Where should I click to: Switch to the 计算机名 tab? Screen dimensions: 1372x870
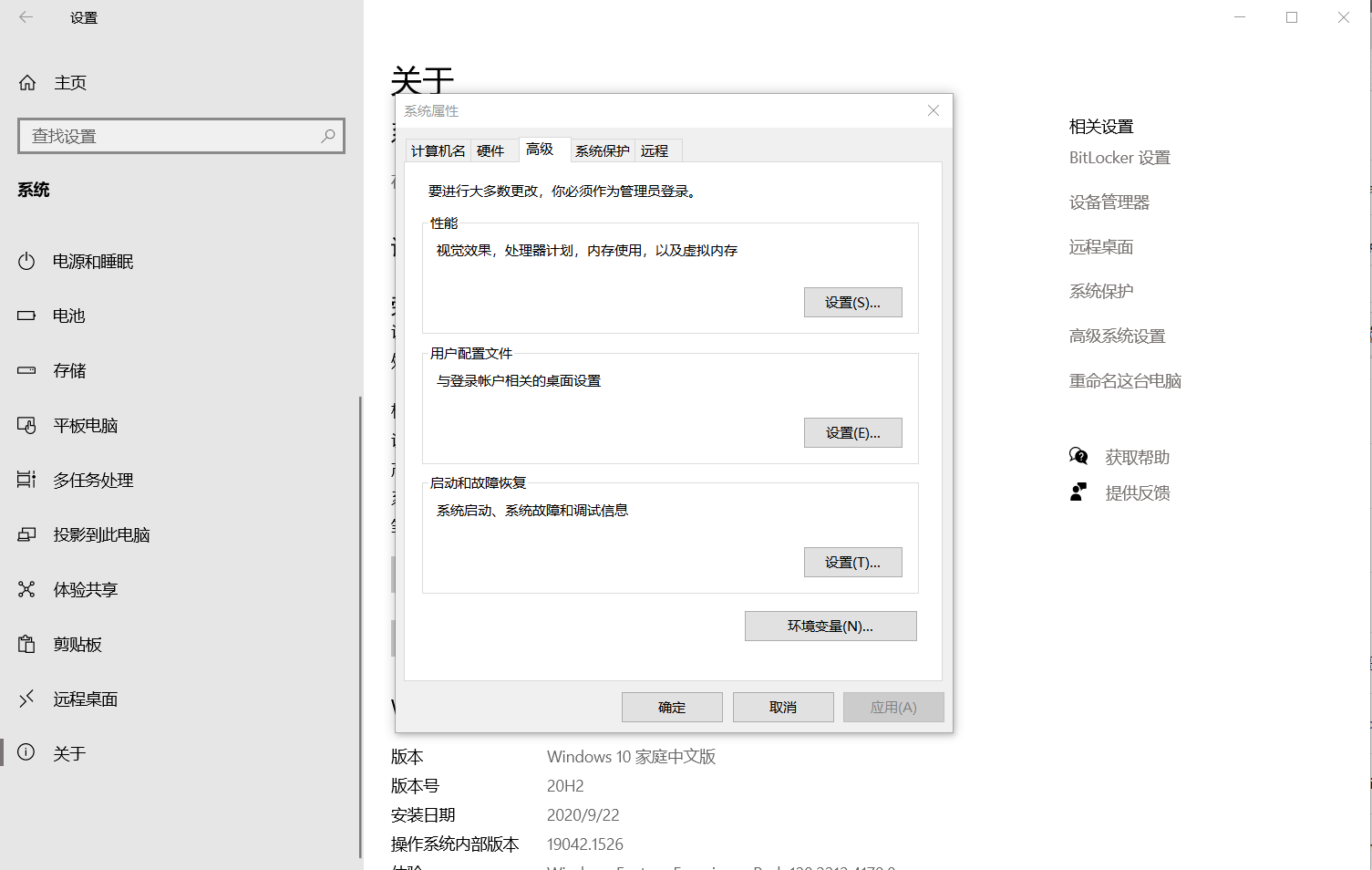click(438, 151)
